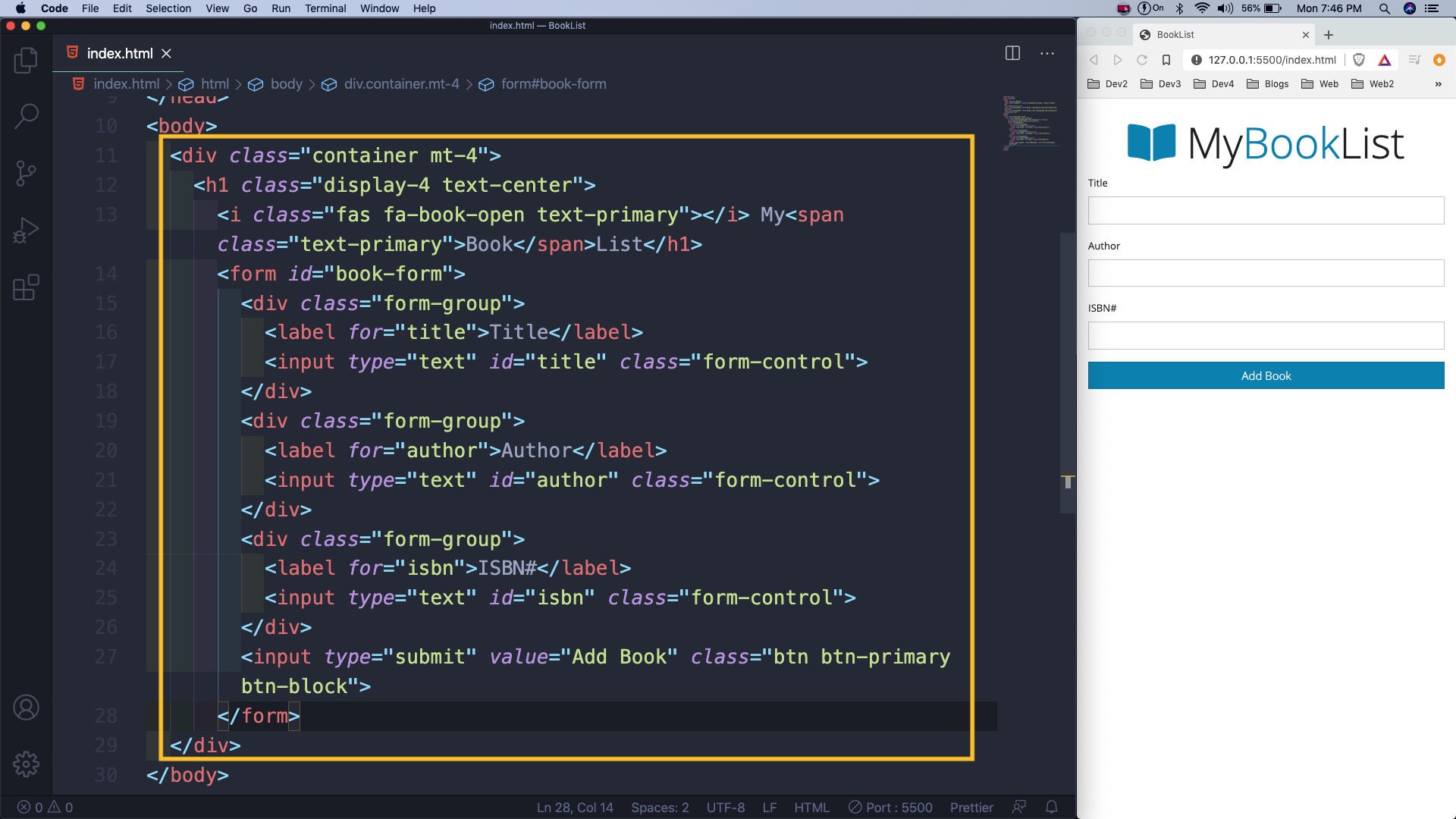Click the volume icon in menu bar

point(1225,8)
